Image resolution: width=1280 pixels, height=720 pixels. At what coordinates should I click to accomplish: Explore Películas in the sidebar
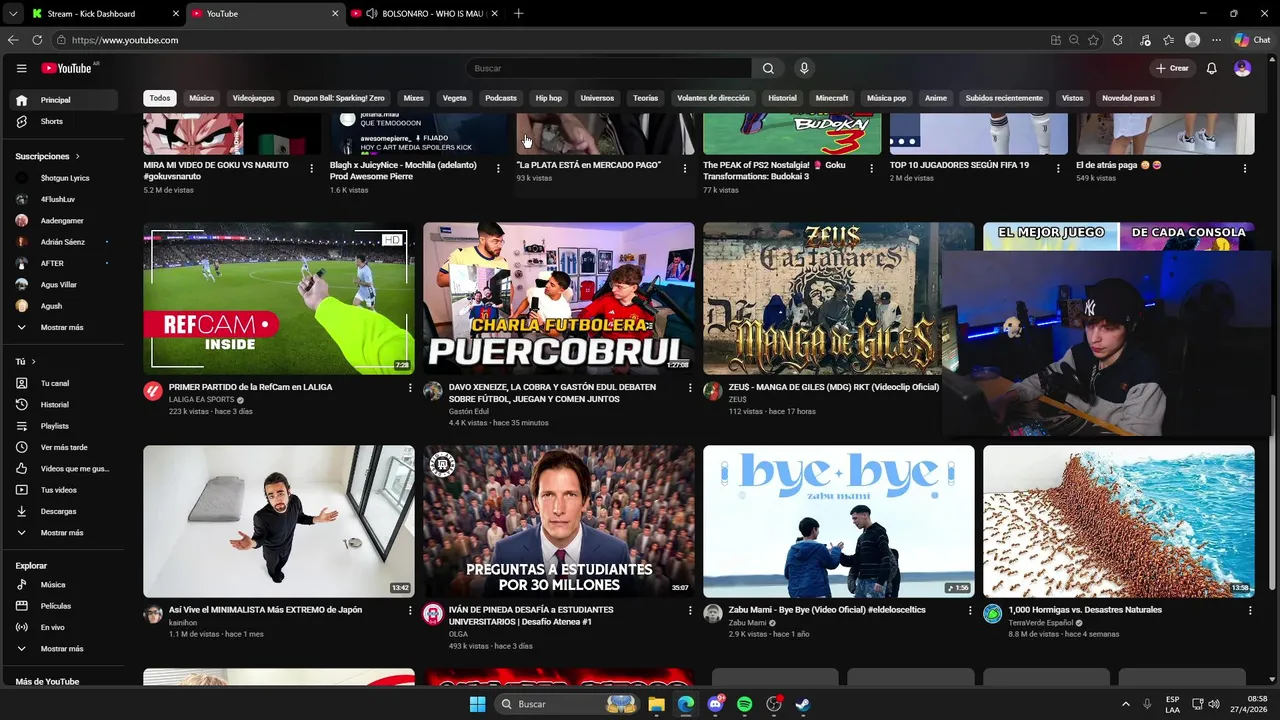64,606
